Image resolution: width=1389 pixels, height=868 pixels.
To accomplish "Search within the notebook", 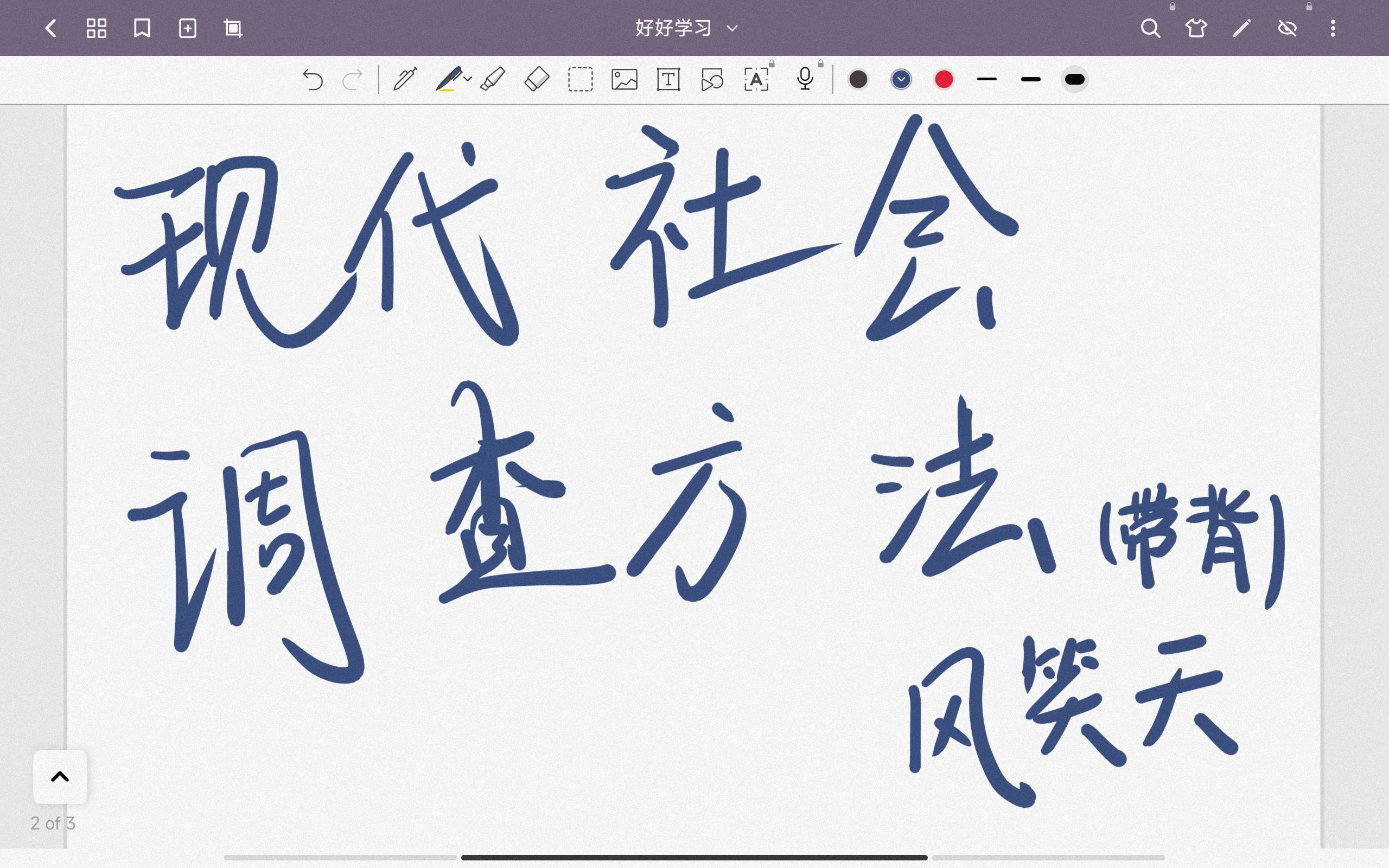I will click(x=1150, y=28).
